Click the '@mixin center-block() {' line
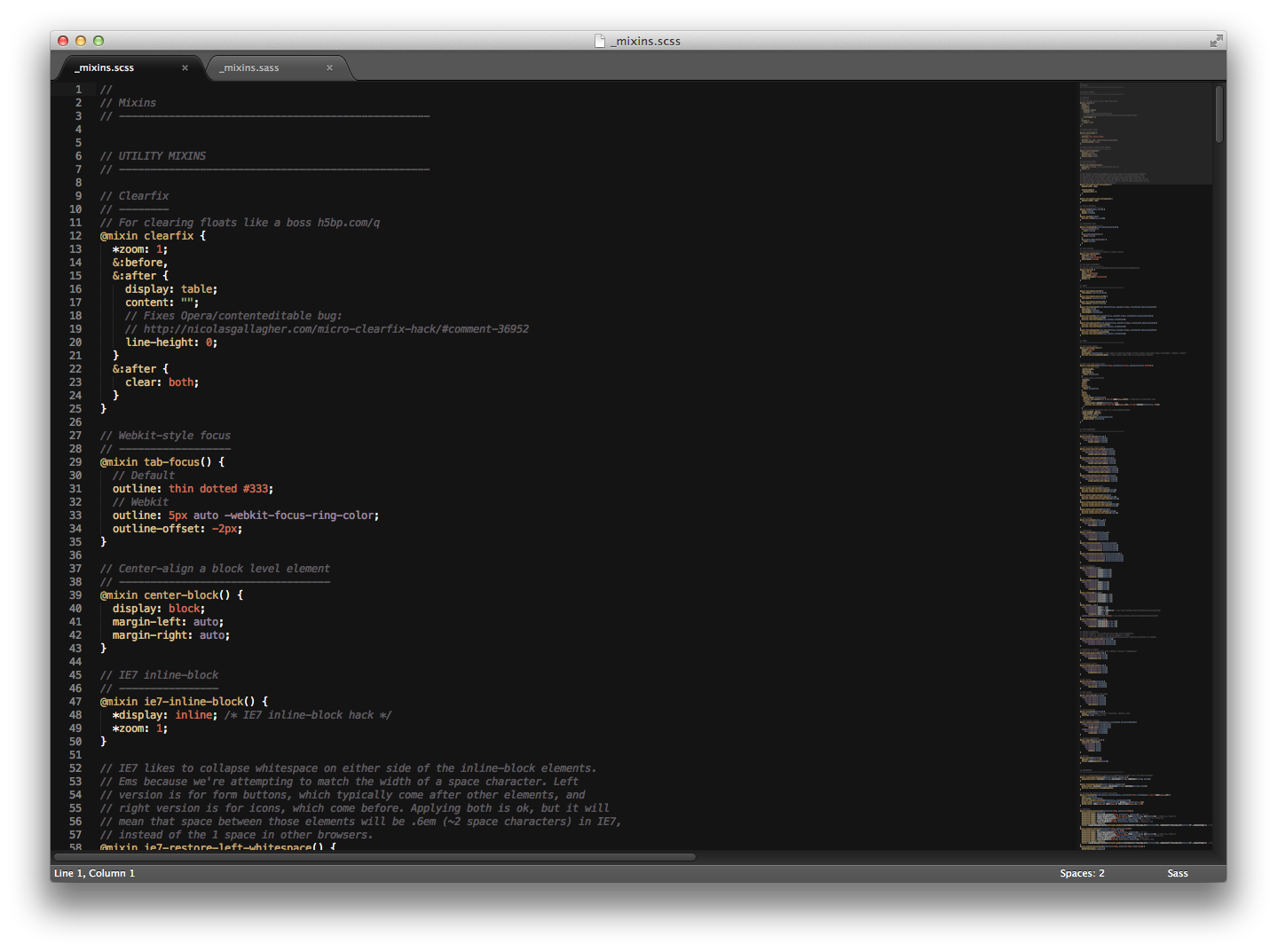Viewport: 1277px width, 952px height. pyautogui.click(x=171, y=595)
